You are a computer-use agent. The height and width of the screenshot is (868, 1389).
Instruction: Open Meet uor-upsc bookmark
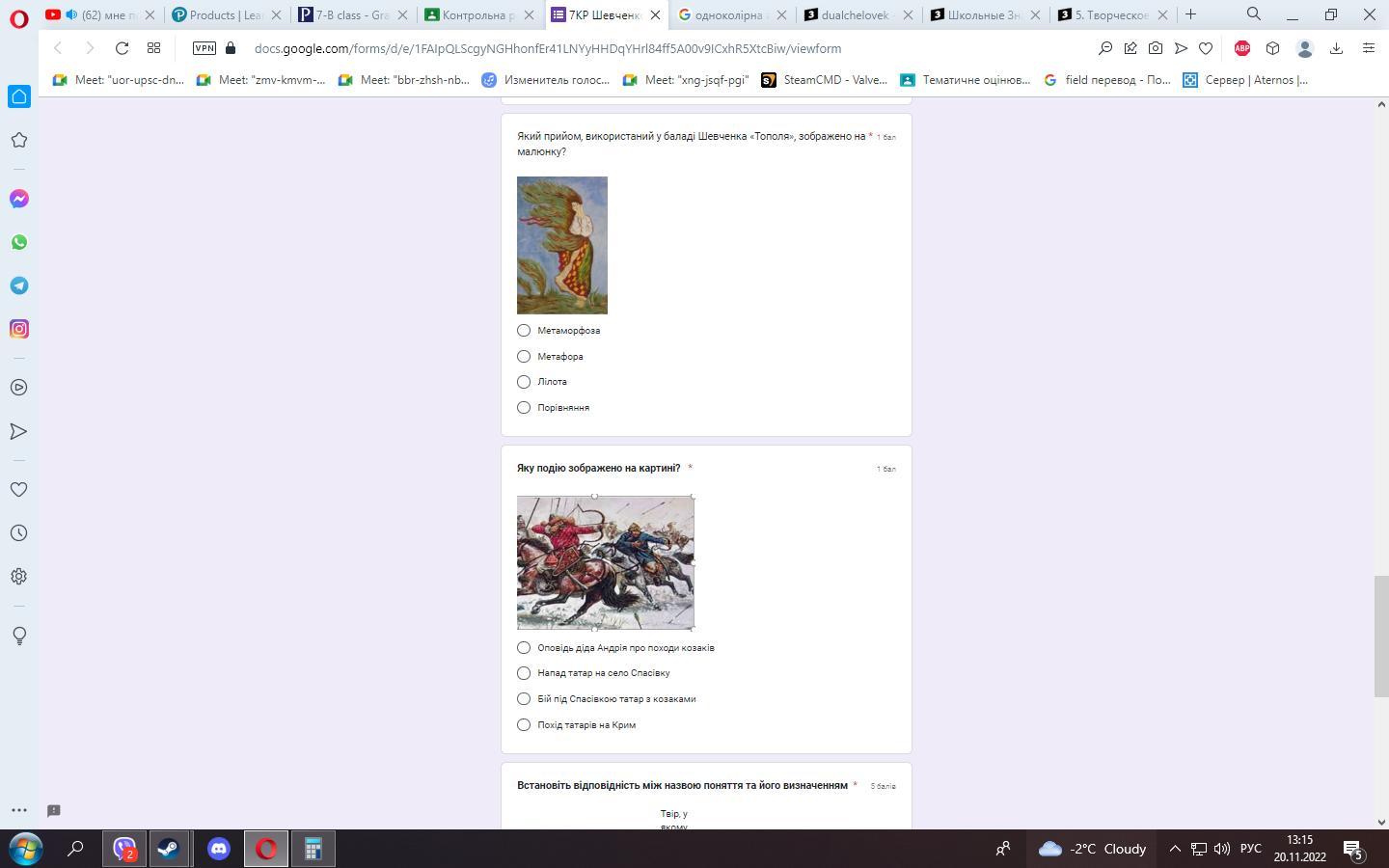coord(118,80)
